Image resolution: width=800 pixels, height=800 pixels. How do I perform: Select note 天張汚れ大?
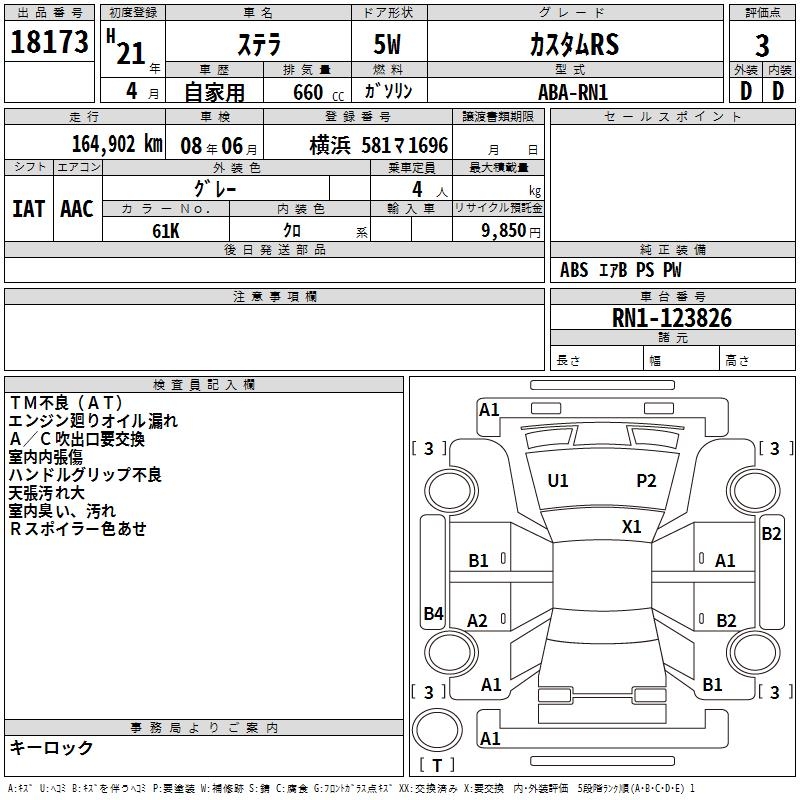pos(46,492)
